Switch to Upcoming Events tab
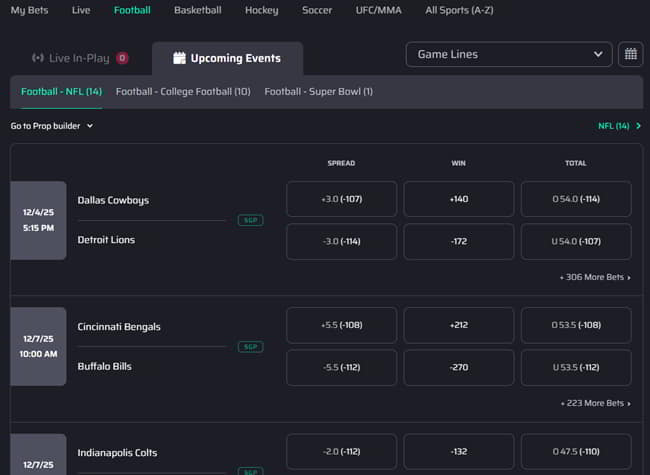 pos(227,58)
